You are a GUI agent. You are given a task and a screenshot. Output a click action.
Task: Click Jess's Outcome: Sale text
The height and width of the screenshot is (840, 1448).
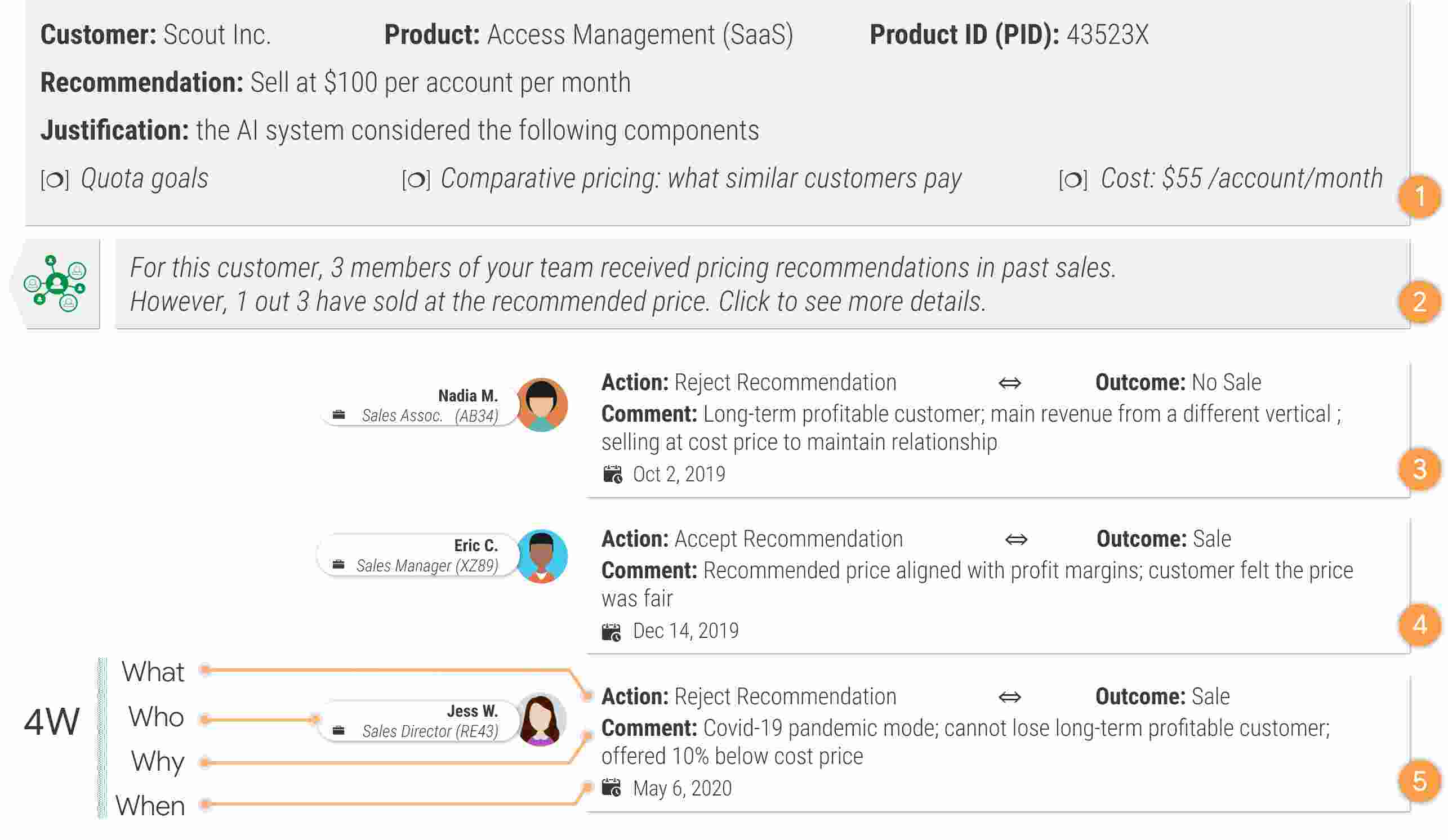pyautogui.click(x=1162, y=697)
